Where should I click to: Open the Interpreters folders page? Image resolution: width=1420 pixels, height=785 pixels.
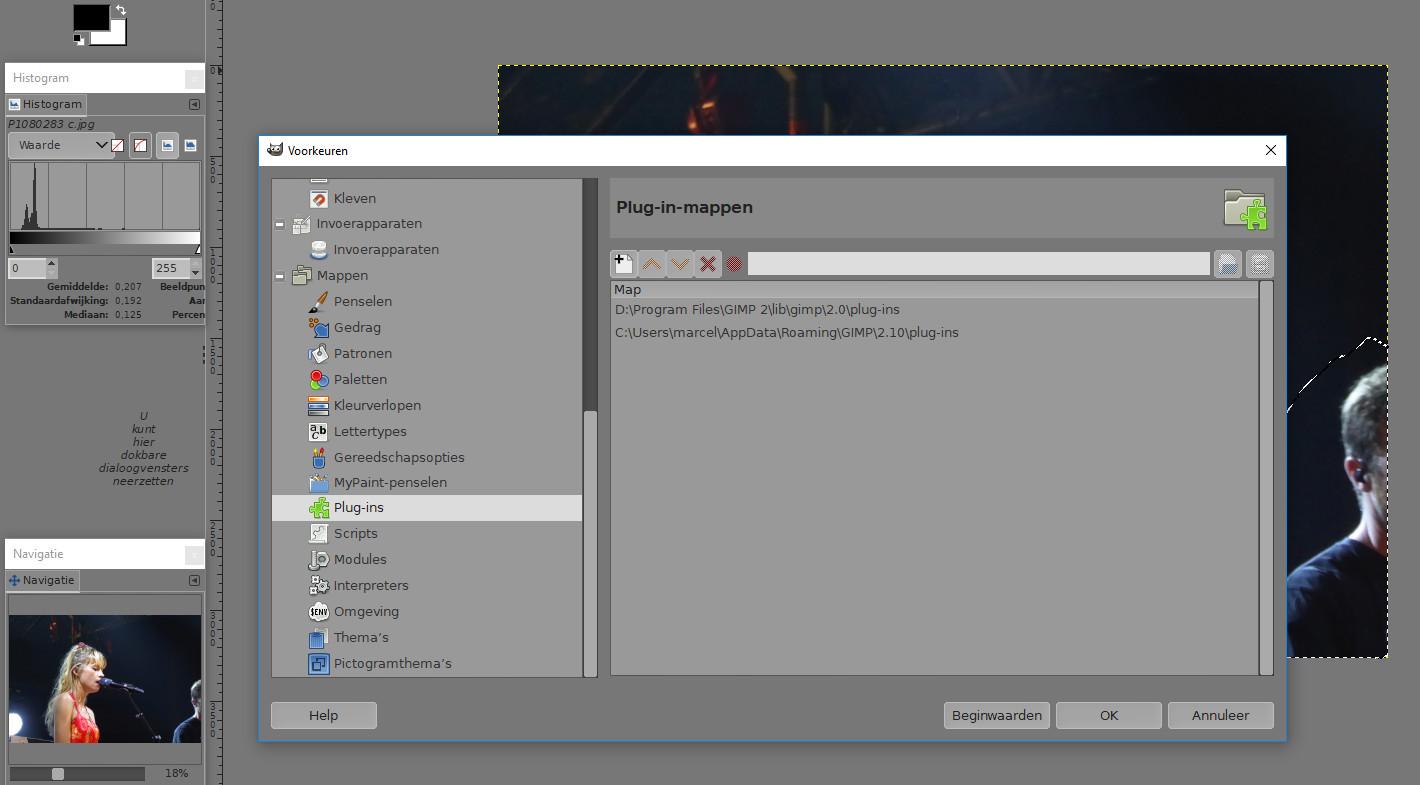click(x=371, y=586)
